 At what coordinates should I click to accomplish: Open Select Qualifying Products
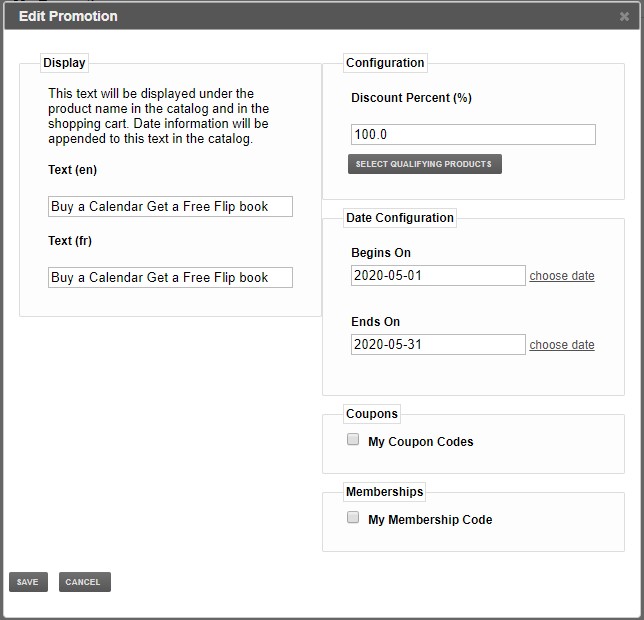pos(425,164)
